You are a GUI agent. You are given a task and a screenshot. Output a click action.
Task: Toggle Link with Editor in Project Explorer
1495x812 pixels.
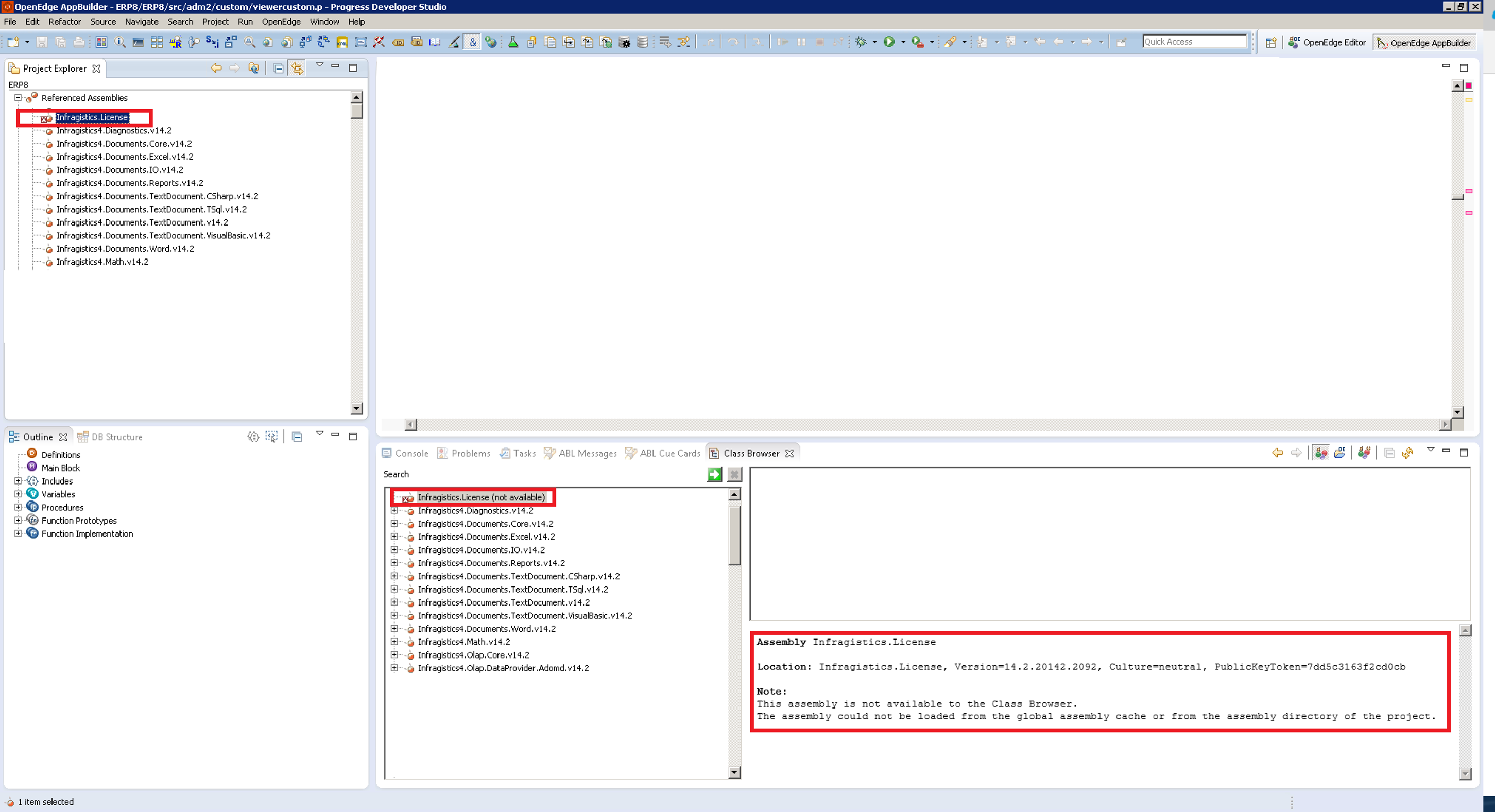pyautogui.click(x=297, y=68)
